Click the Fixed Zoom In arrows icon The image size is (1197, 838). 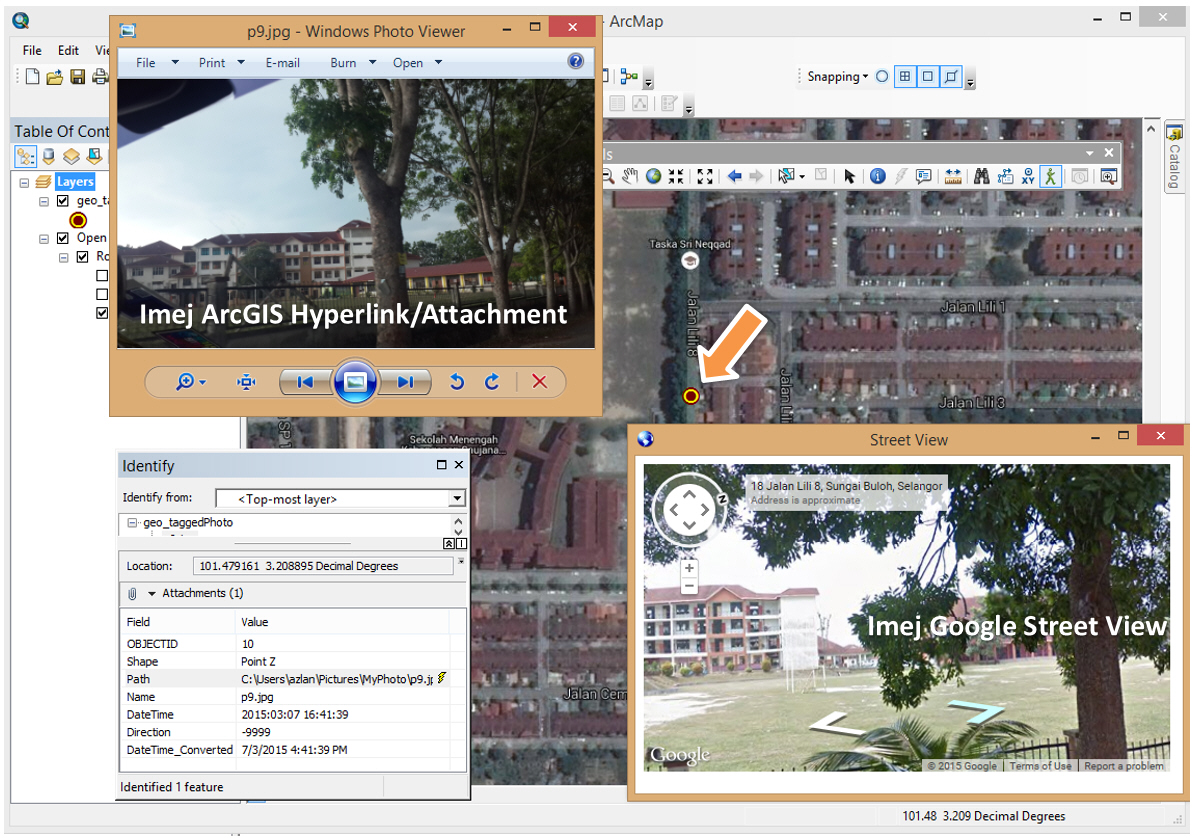coord(676,176)
